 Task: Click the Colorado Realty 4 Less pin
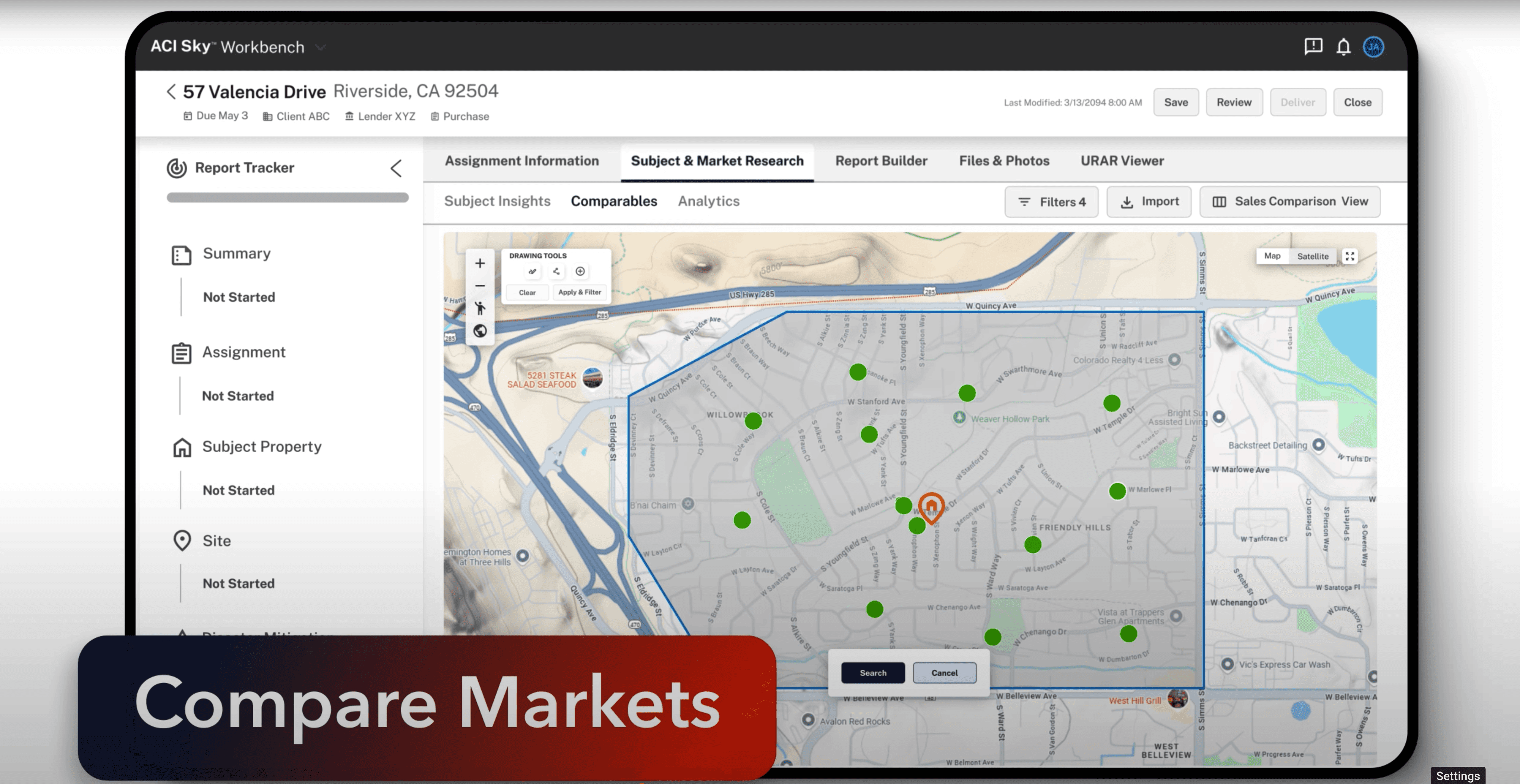pyautogui.click(x=1175, y=359)
